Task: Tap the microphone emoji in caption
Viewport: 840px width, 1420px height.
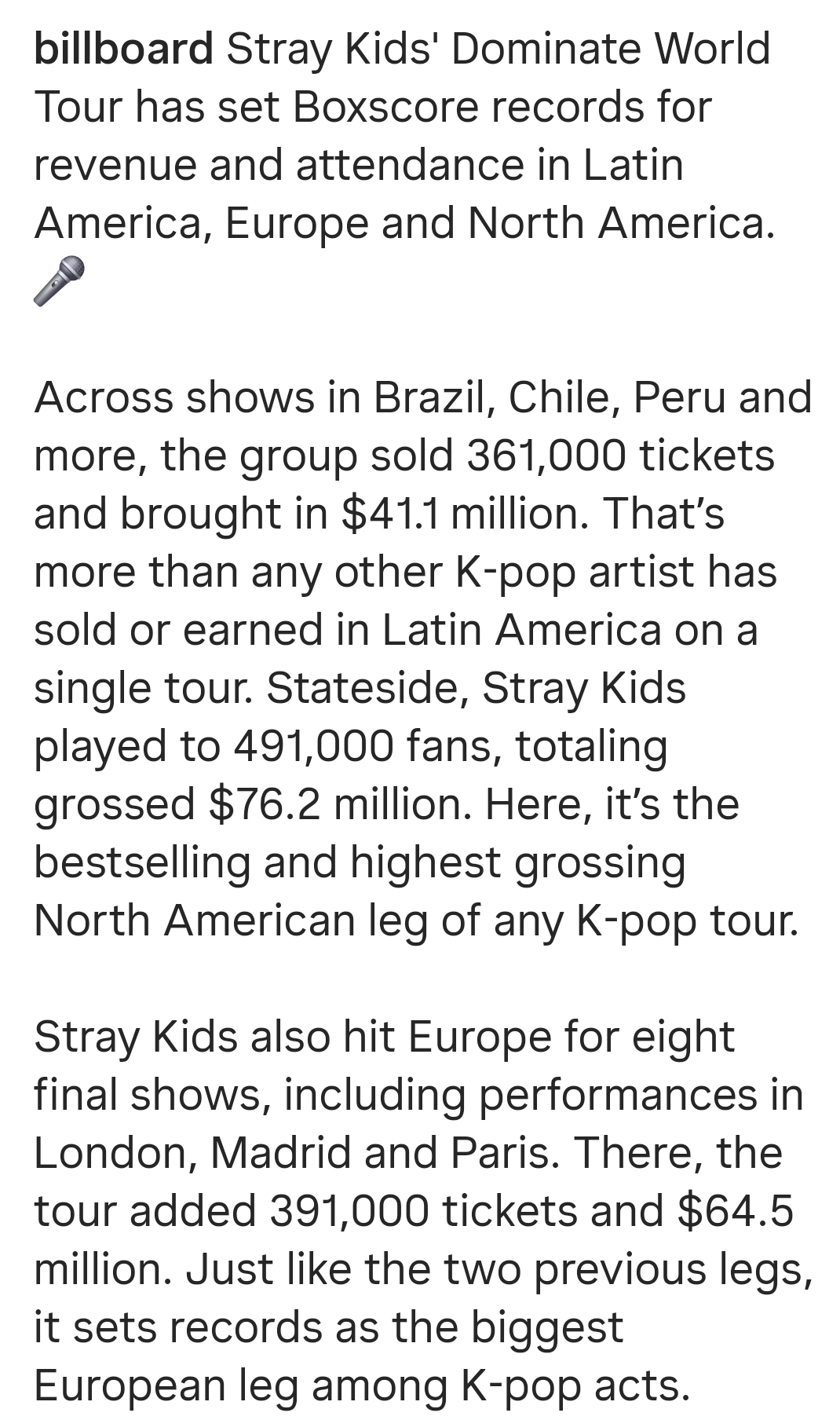Action: (x=59, y=280)
